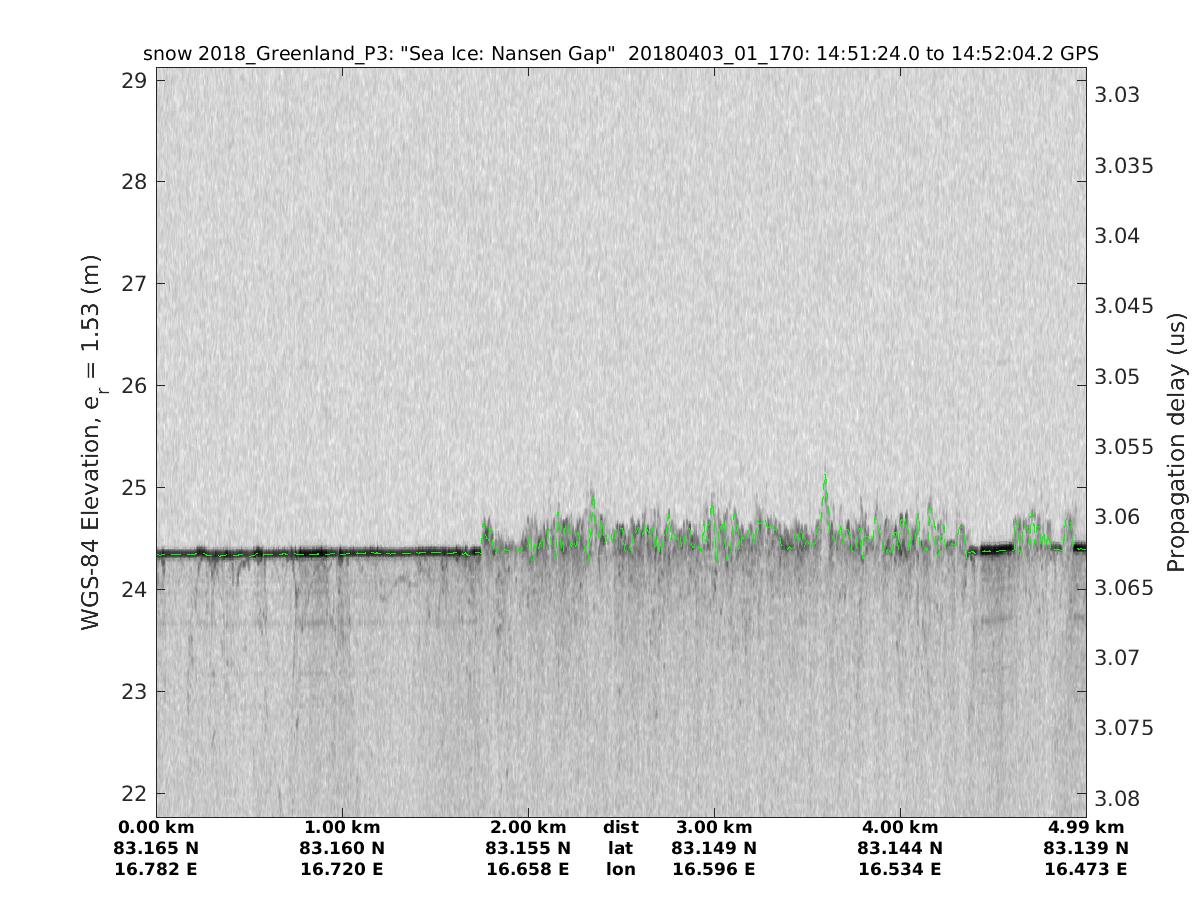Click the flat dark surface line at left
The height and width of the screenshot is (900, 1200).
pos(300,552)
